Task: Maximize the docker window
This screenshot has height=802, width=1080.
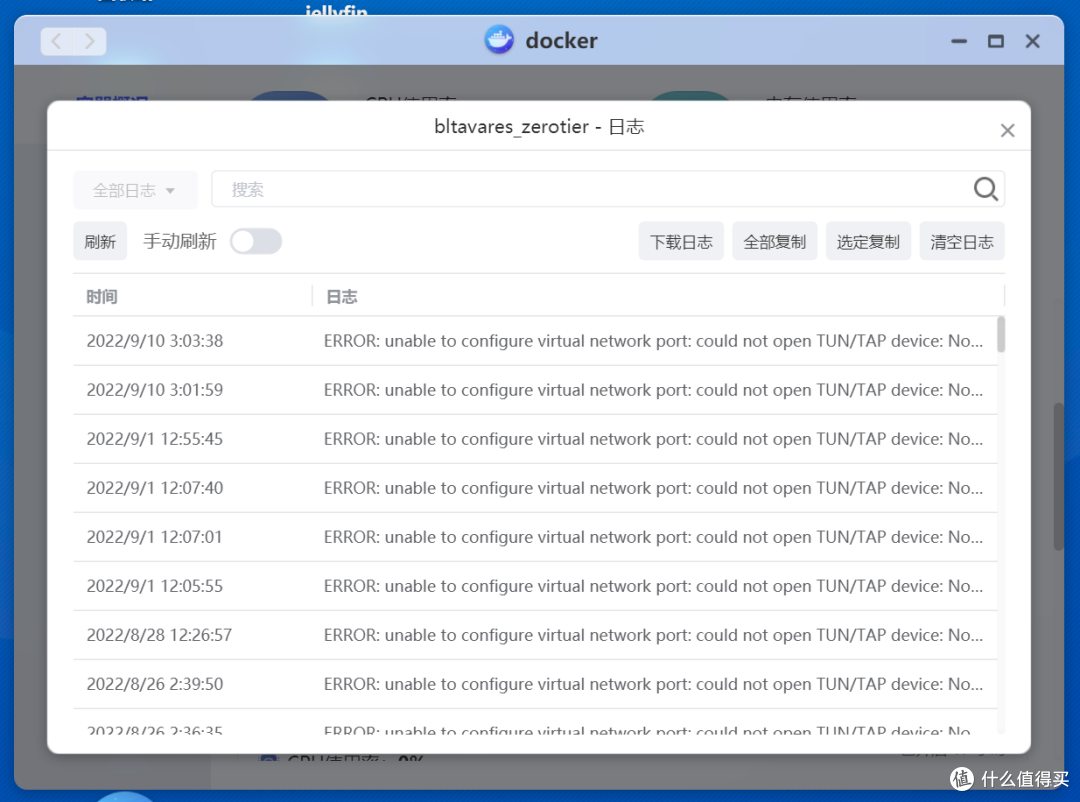Action: (995, 41)
